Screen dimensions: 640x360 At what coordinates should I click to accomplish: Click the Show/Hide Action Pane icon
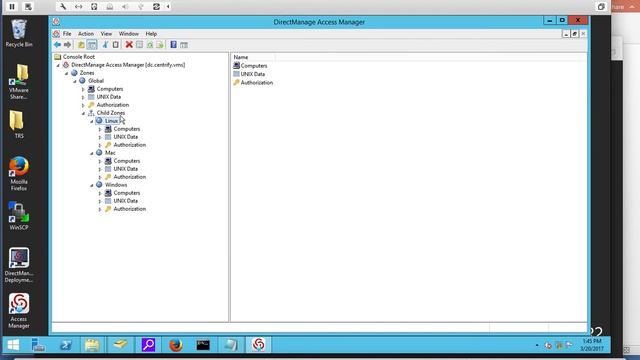[184, 45]
